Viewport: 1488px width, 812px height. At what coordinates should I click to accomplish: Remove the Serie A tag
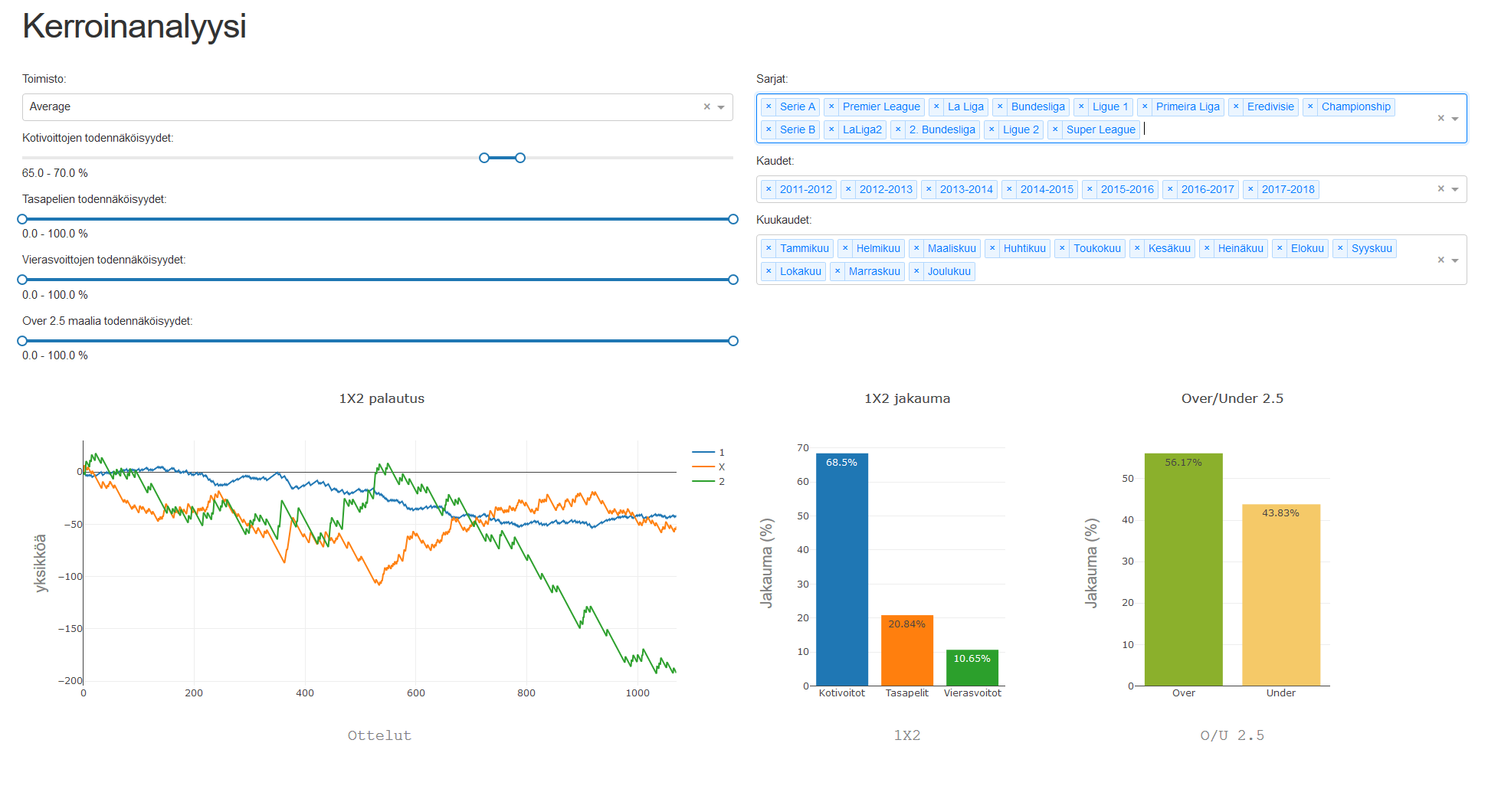769,107
